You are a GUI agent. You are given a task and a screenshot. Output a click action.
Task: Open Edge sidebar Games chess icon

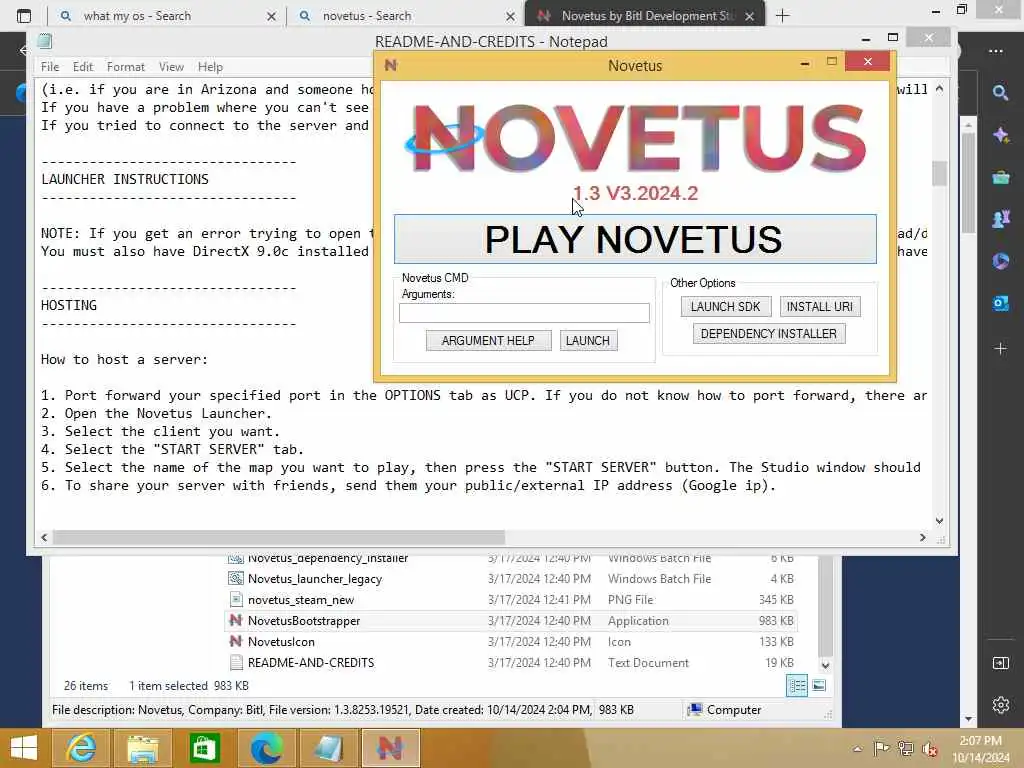pos(1000,219)
